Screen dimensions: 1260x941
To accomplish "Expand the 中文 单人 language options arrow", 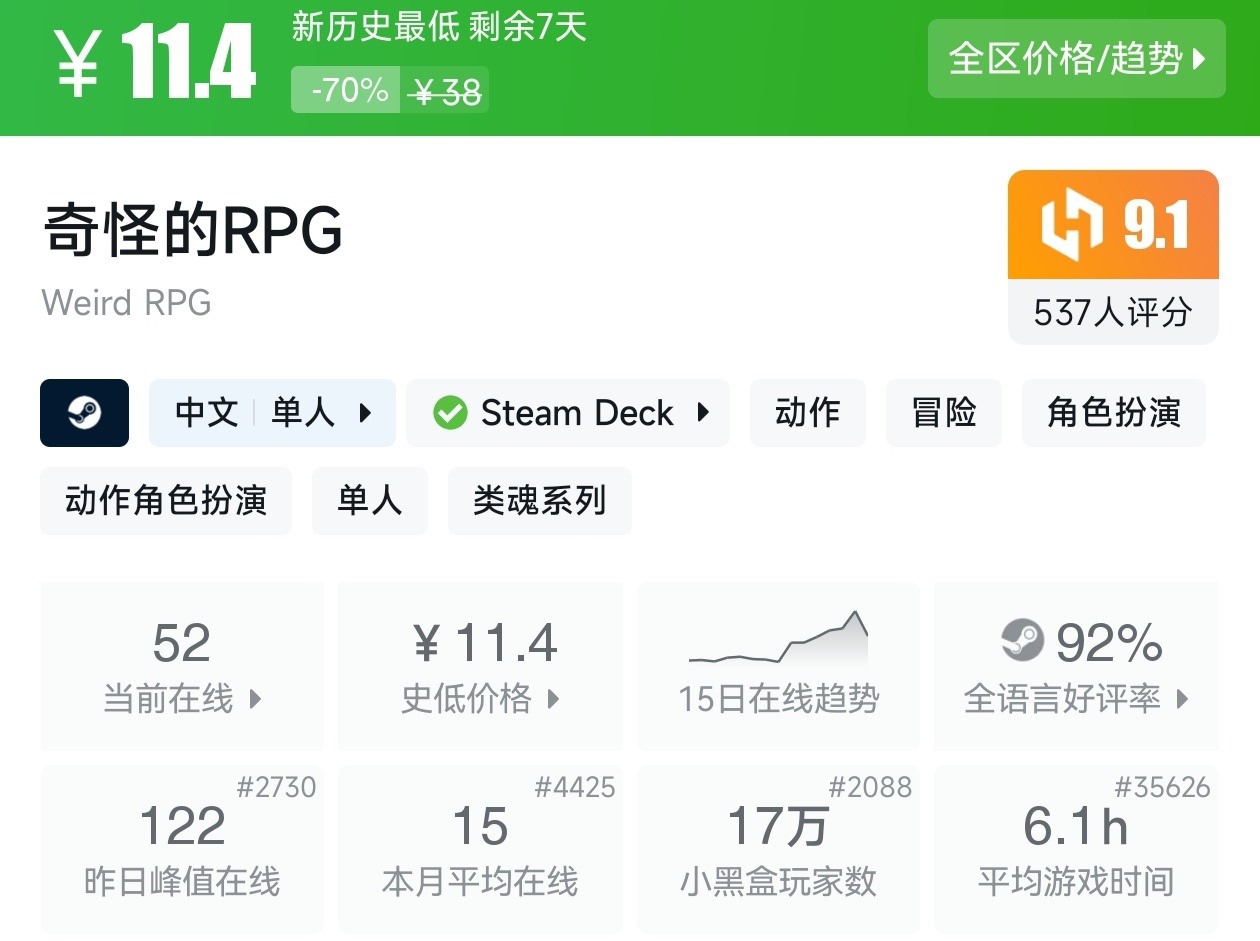I will coord(365,413).
